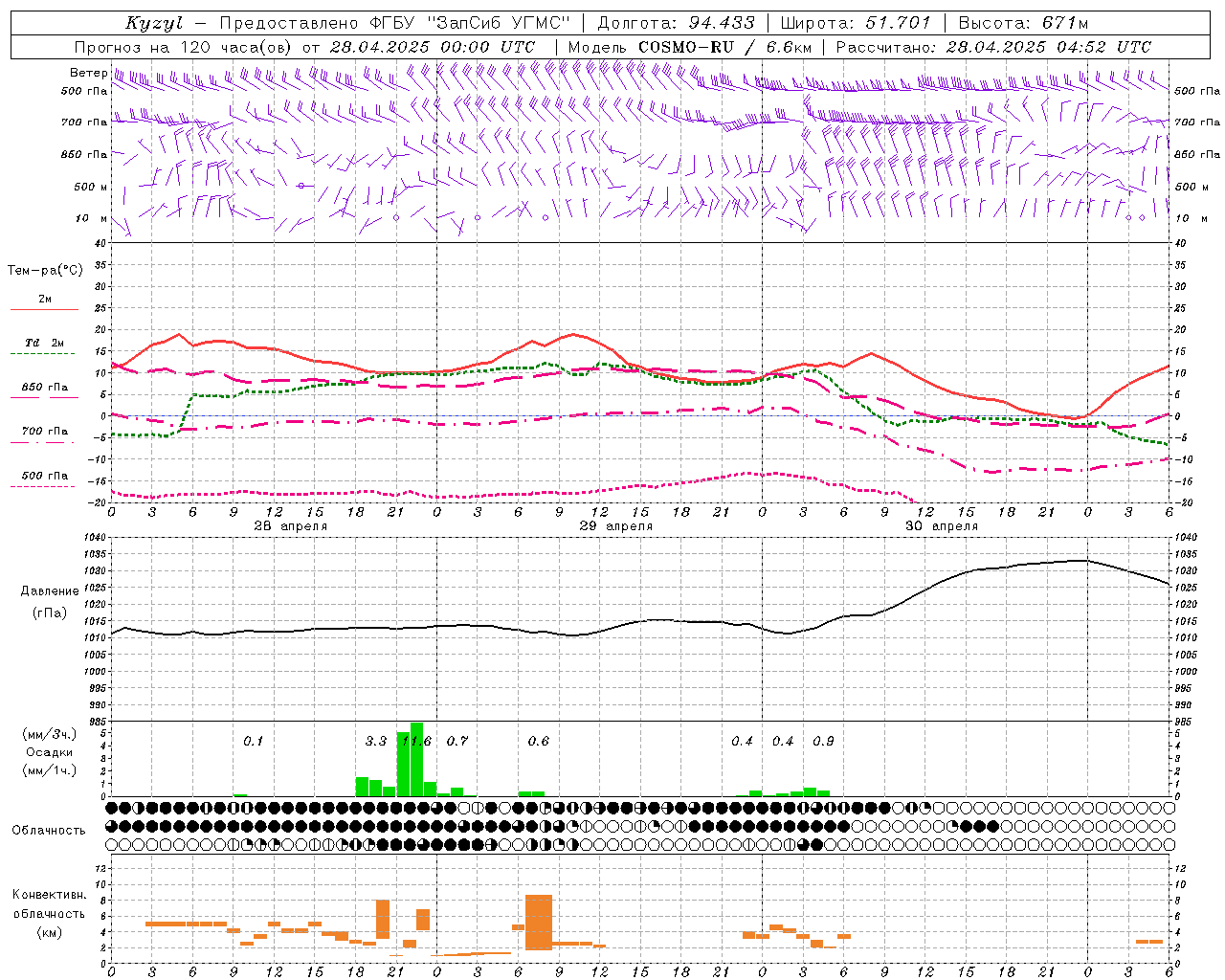Click the precipitation amount 0.6
The height and width of the screenshot is (980, 1225).
coord(539,741)
